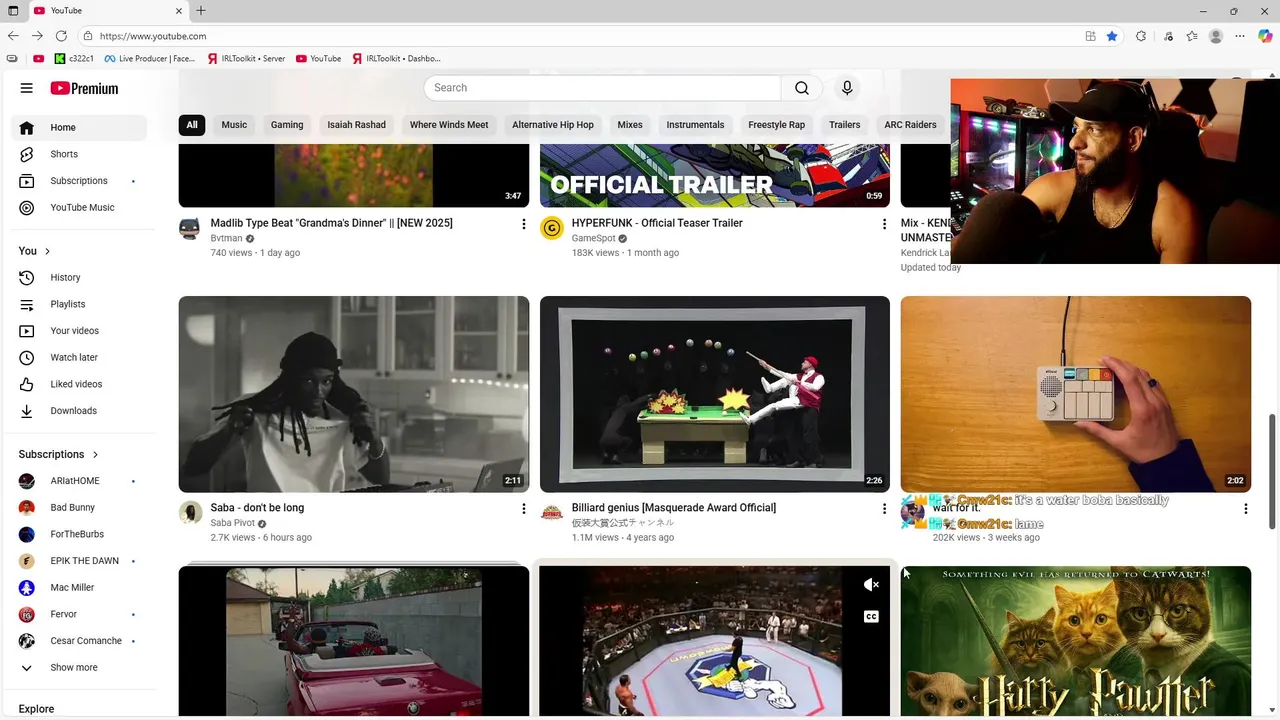Open Live Producer Facebook bookmark
Screen dimensions: 1280x720
coord(149,59)
